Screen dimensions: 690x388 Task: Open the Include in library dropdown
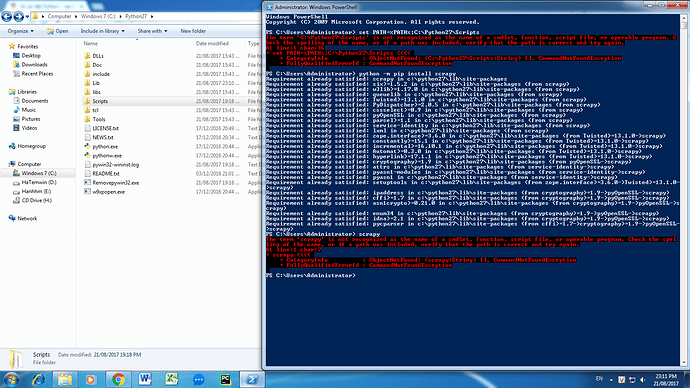point(102,31)
